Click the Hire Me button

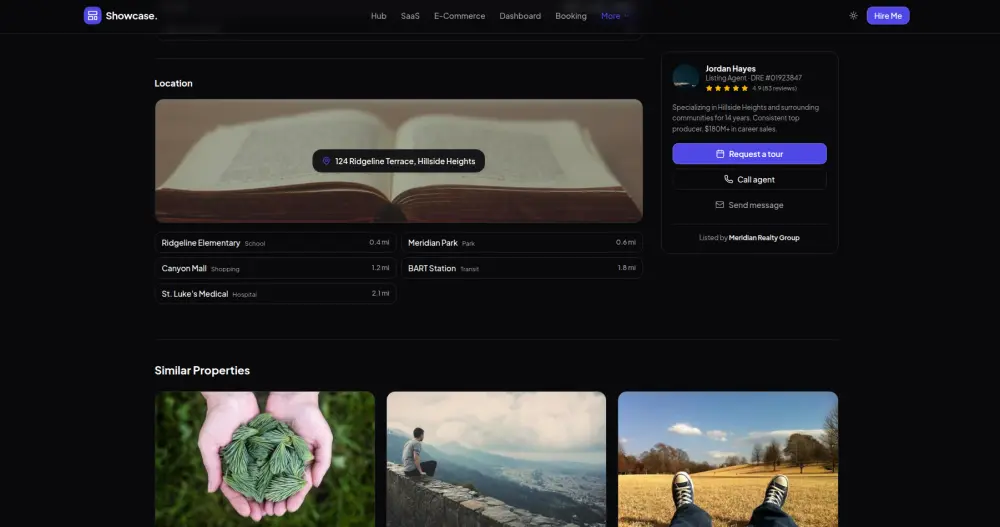tap(888, 15)
